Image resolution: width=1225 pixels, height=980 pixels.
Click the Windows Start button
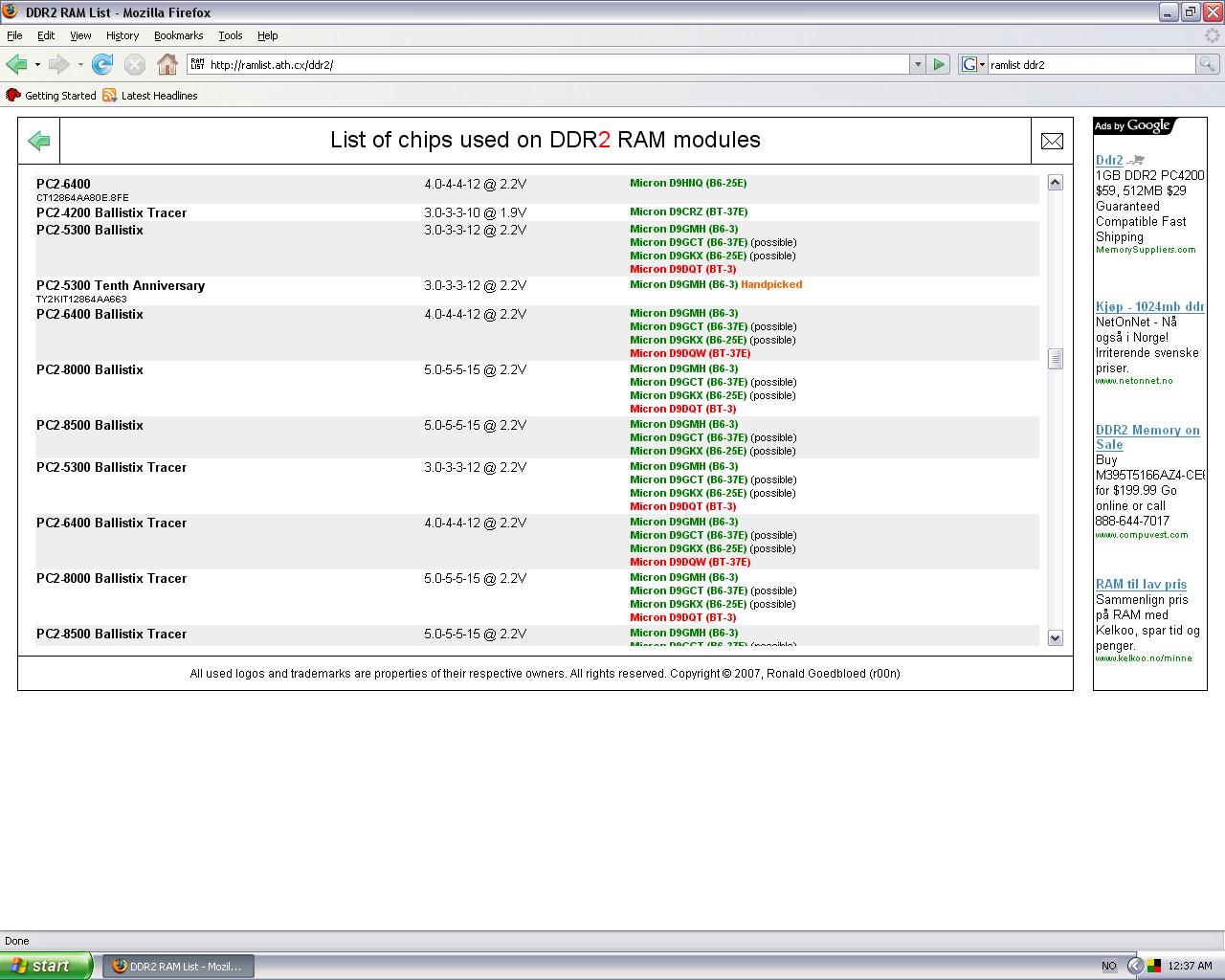46,966
